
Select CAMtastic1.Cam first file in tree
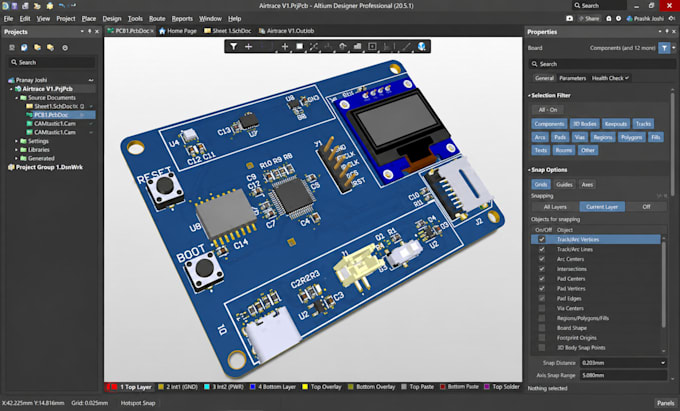55,124
